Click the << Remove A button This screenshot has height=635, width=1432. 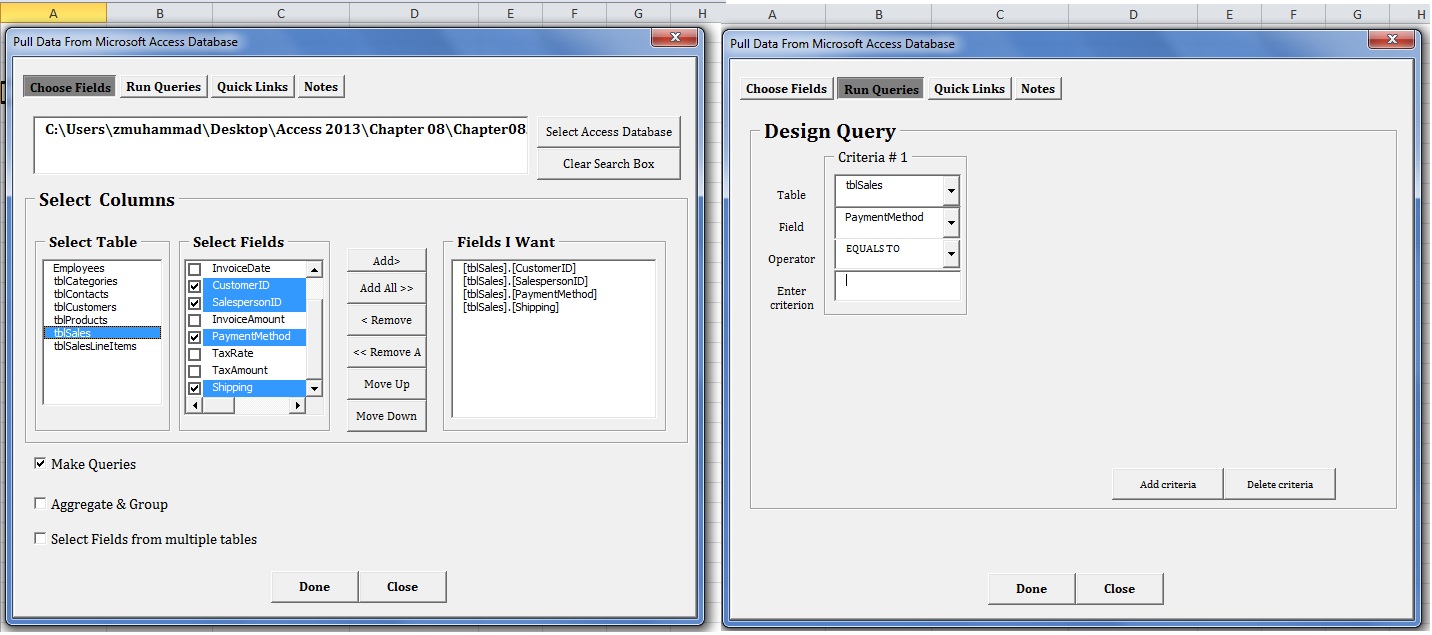coord(387,352)
